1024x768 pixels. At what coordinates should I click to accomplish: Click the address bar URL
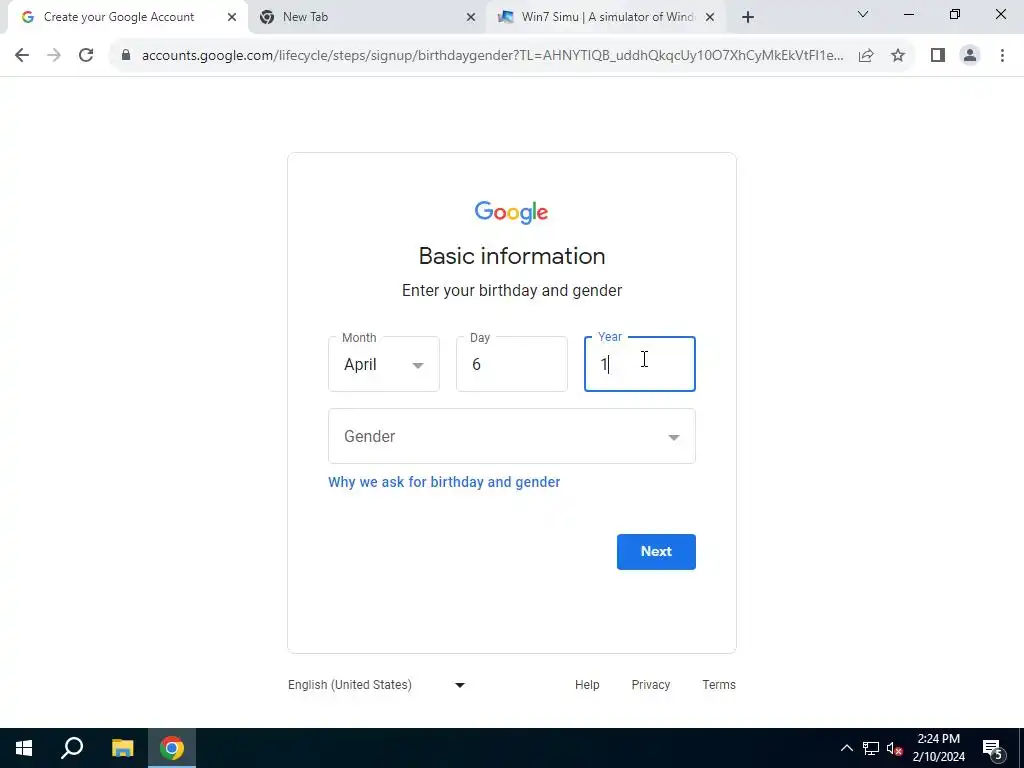coord(492,56)
